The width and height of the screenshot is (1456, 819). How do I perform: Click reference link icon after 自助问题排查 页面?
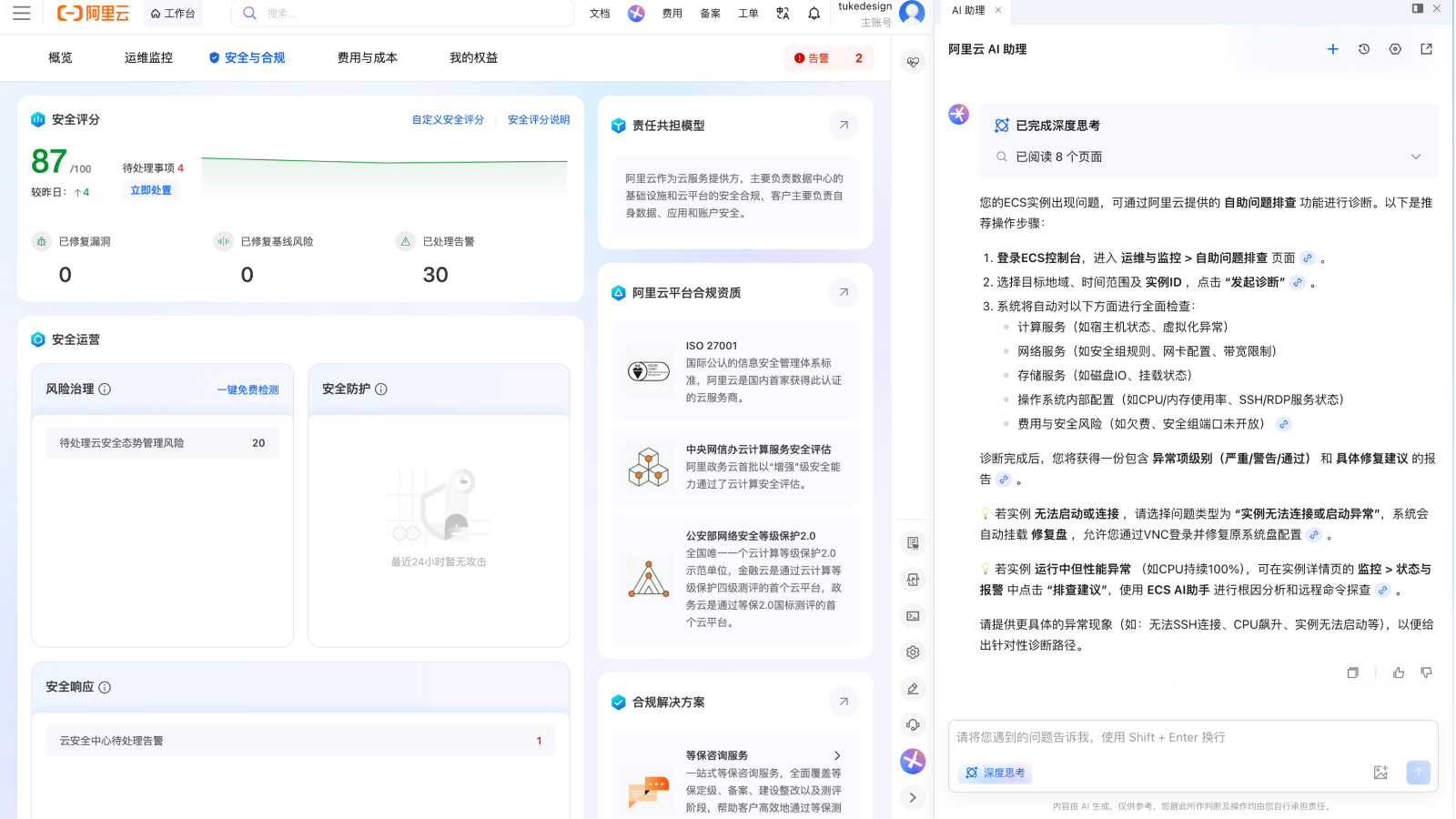1308,258
